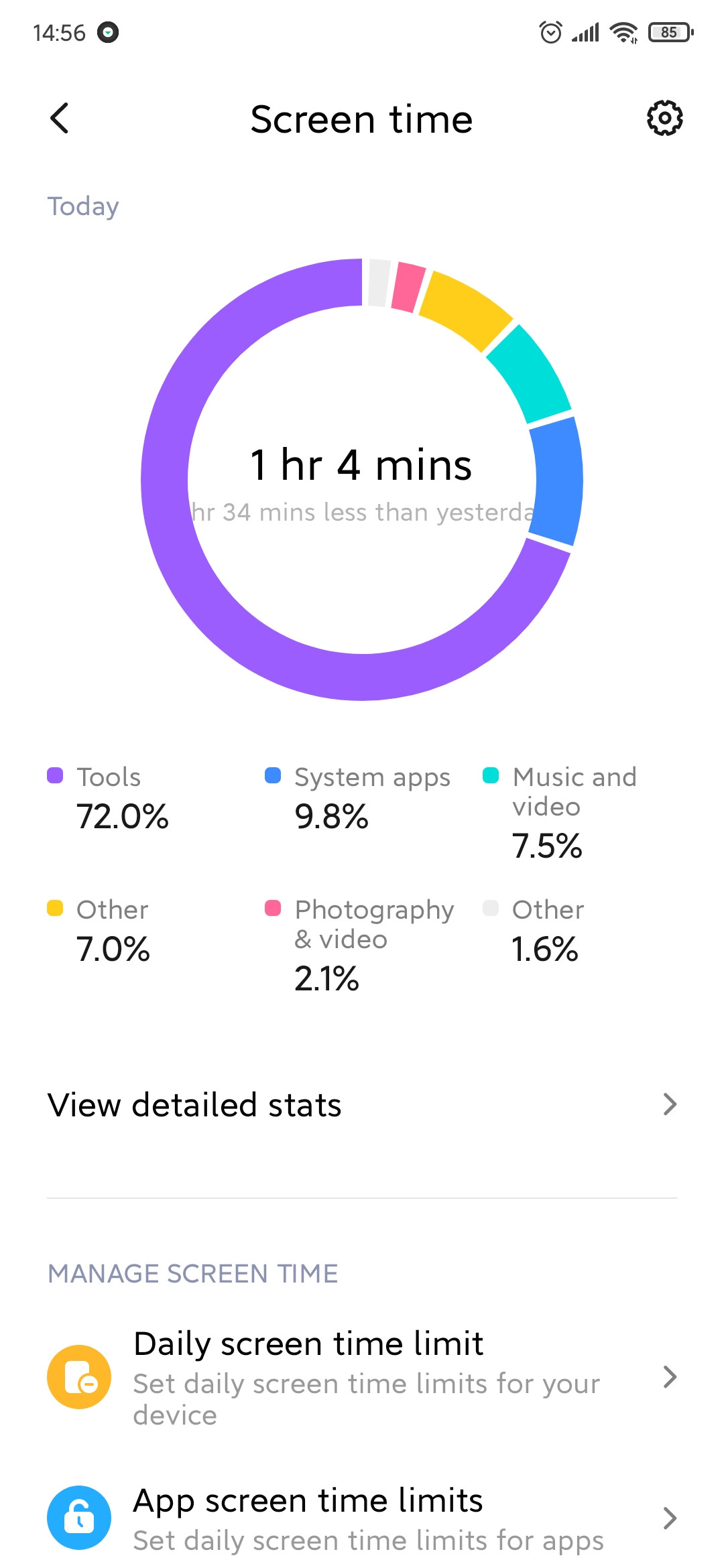Expand View detailed stats chevron
Screen dimensions: 724x1568
[x=670, y=1104]
